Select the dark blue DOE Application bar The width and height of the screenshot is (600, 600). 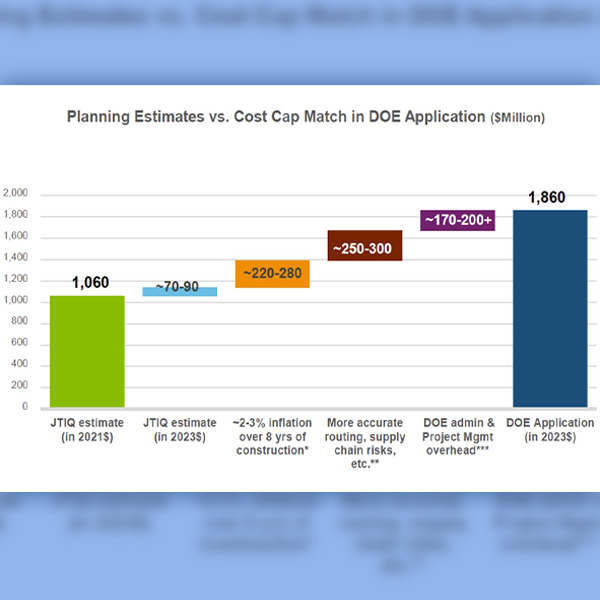click(549, 308)
